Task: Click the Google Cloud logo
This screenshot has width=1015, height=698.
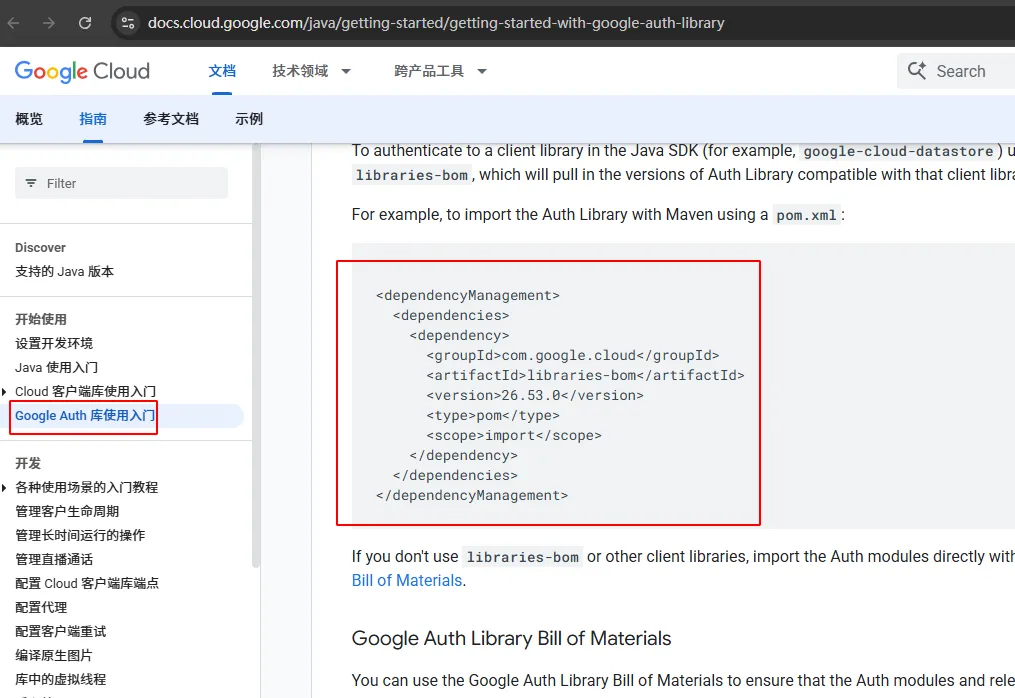Action: (x=82, y=71)
